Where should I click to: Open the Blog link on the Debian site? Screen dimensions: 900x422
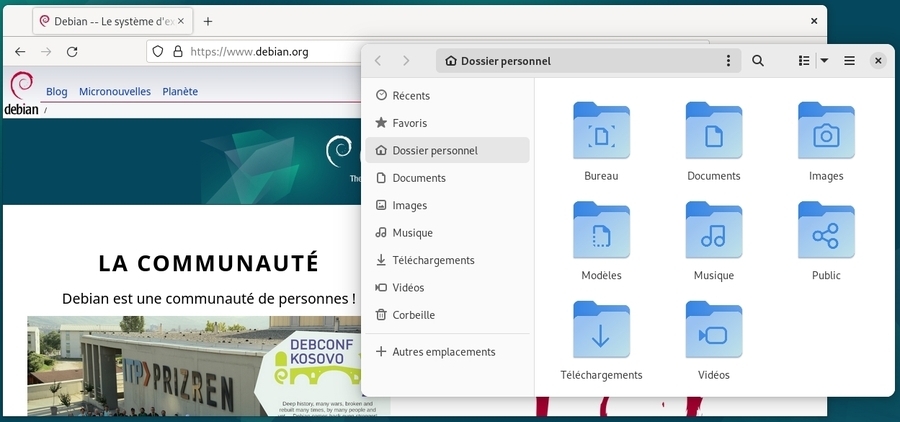[56, 91]
